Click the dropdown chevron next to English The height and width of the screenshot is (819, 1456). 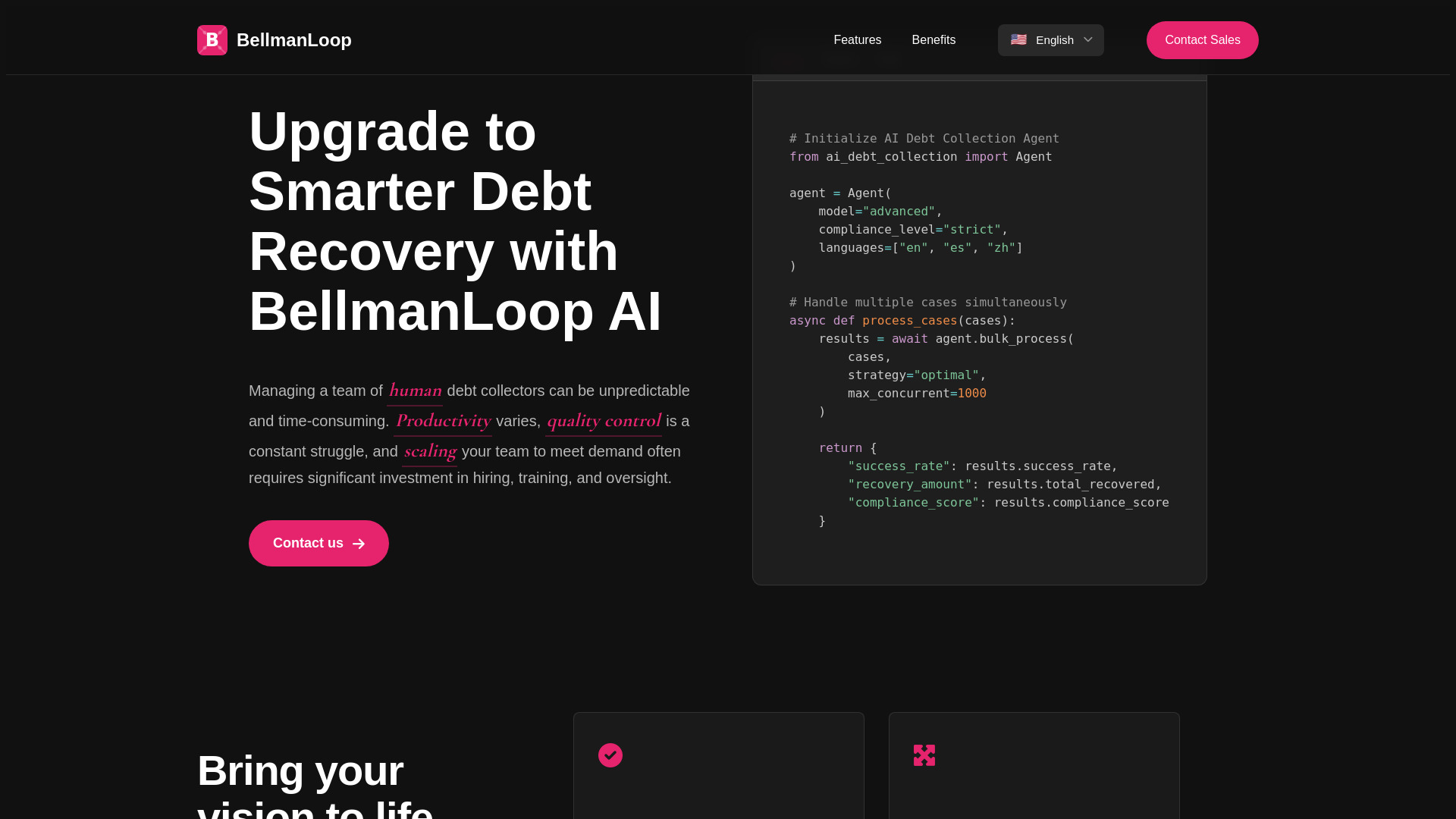tap(1088, 39)
